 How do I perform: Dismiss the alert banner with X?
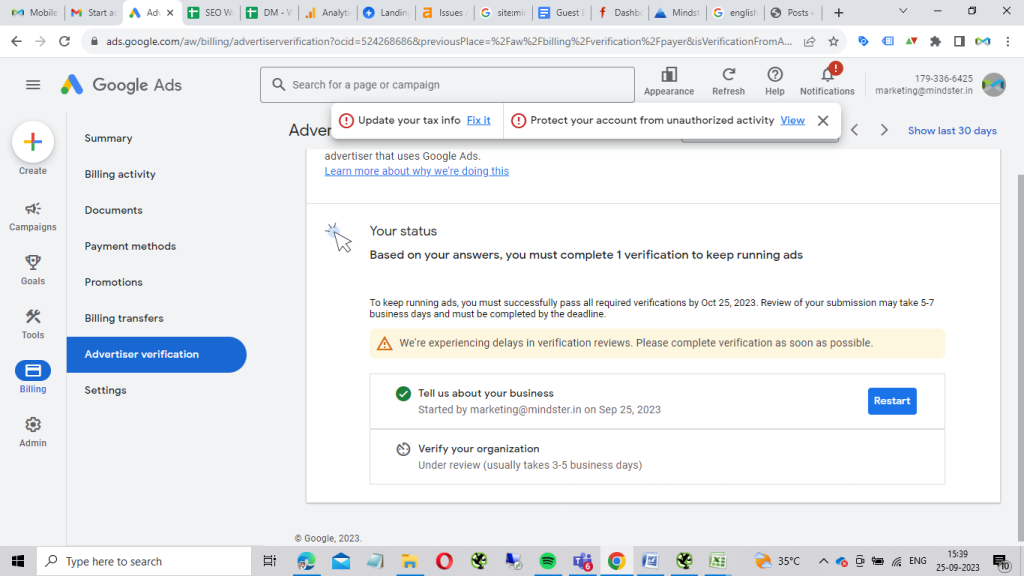(x=822, y=120)
